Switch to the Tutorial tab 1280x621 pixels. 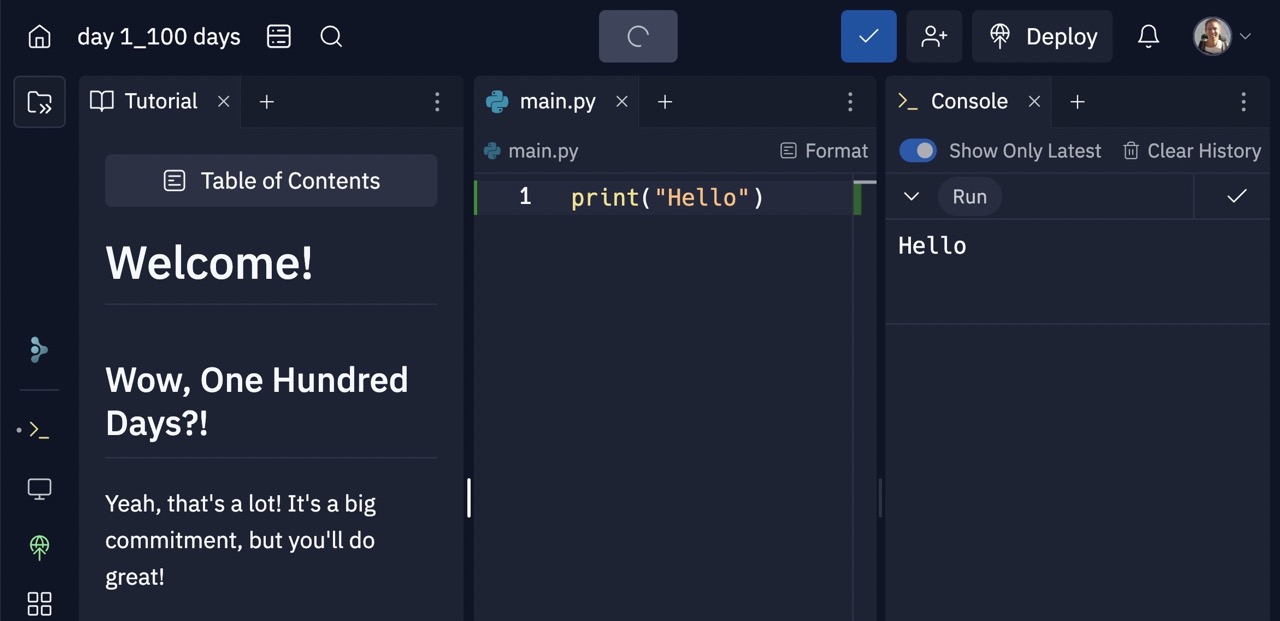(146, 102)
